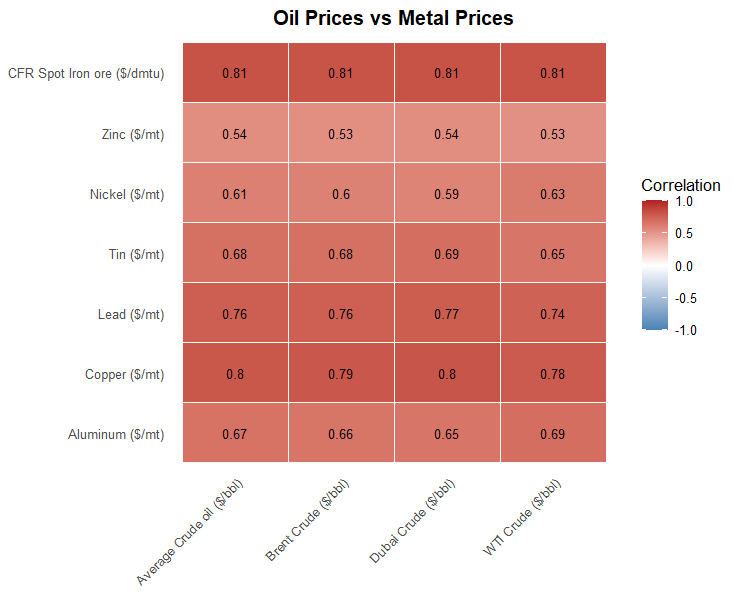
Task: Select the Tin vs Dubai Crude 0.69 cell
Action: [x=447, y=253]
